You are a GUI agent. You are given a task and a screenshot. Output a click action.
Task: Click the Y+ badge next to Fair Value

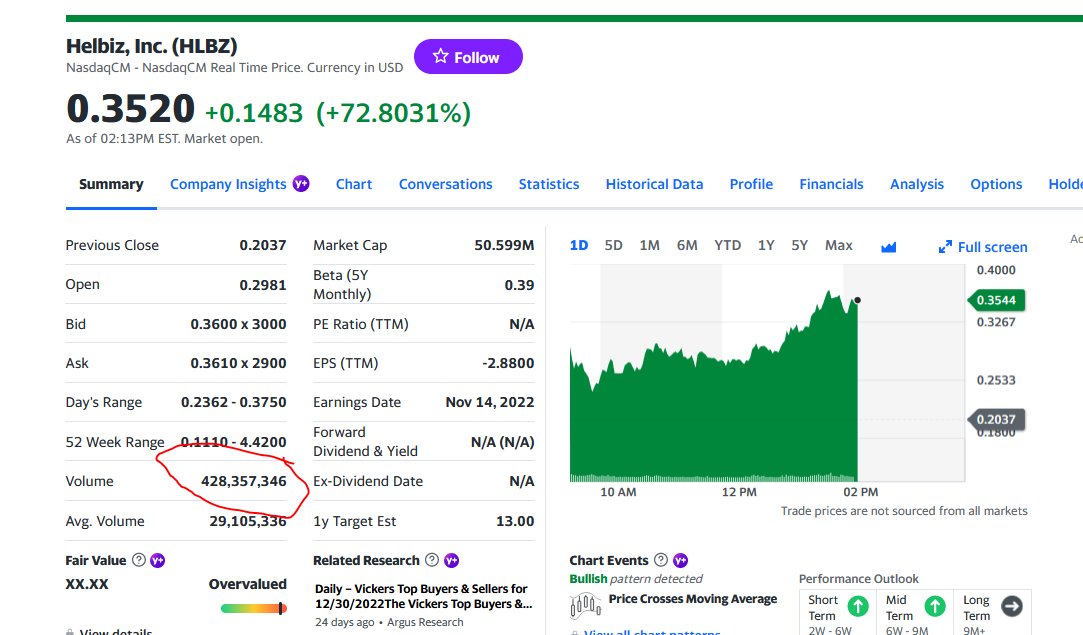click(157, 560)
